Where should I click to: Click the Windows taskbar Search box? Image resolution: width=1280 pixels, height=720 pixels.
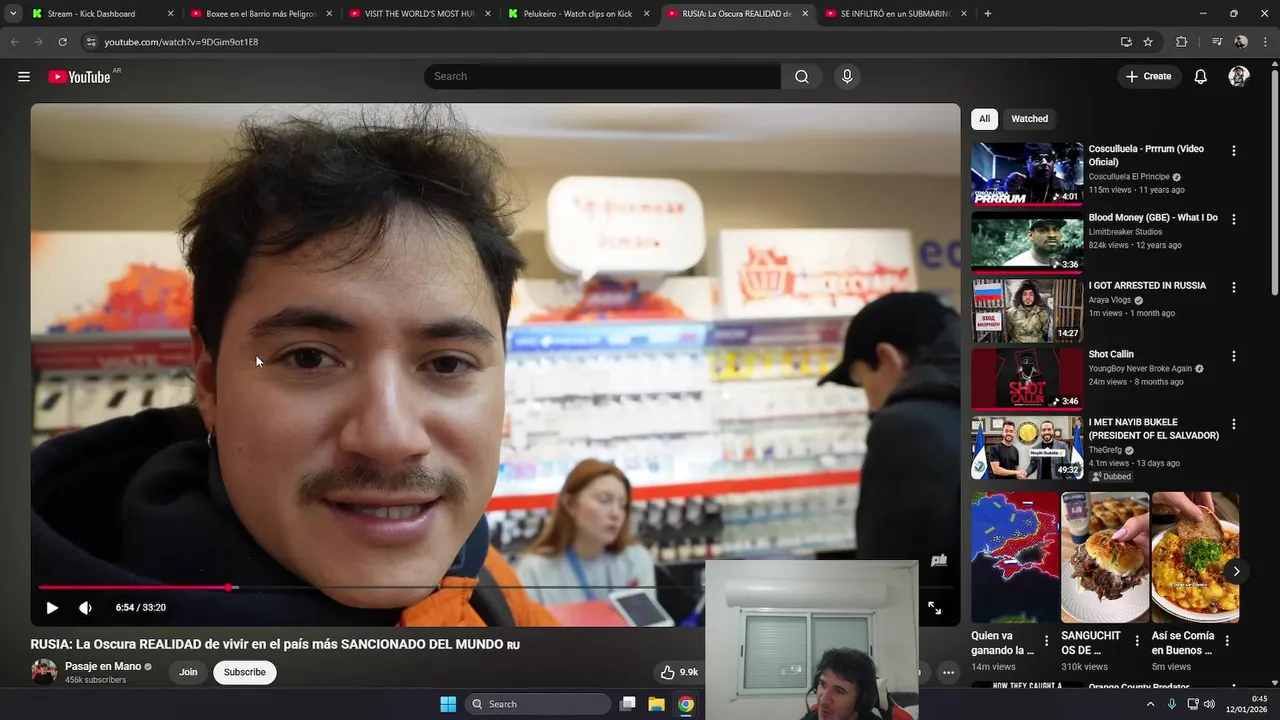[x=539, y=704]
